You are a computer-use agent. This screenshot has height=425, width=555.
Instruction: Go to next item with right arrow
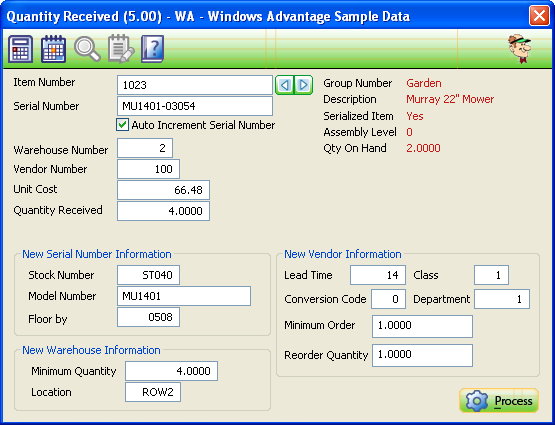[x=303, y=85]
